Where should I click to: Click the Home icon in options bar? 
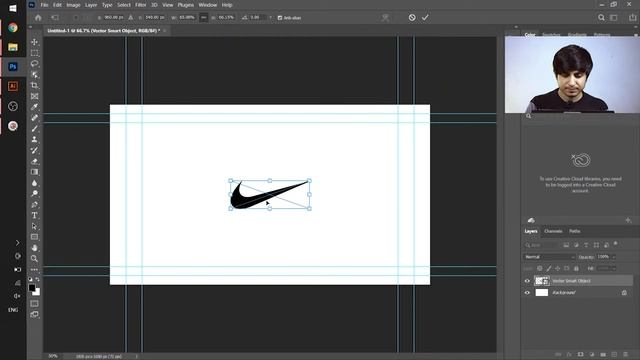(38, 18)
